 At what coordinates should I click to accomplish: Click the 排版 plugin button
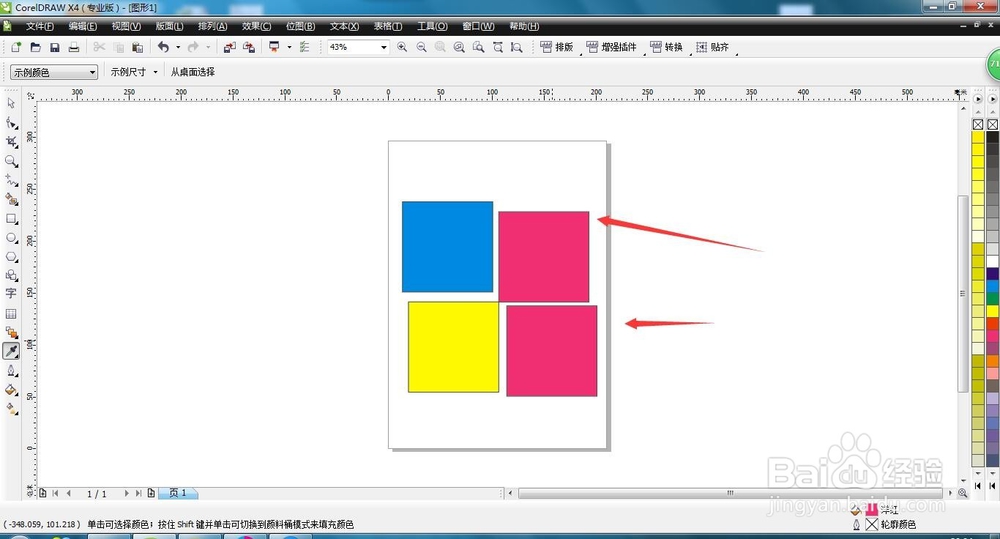coord(557,47)
